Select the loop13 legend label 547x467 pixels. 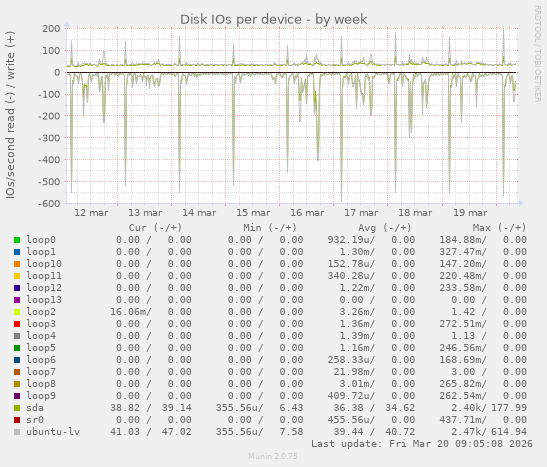(x=44, y=300)
